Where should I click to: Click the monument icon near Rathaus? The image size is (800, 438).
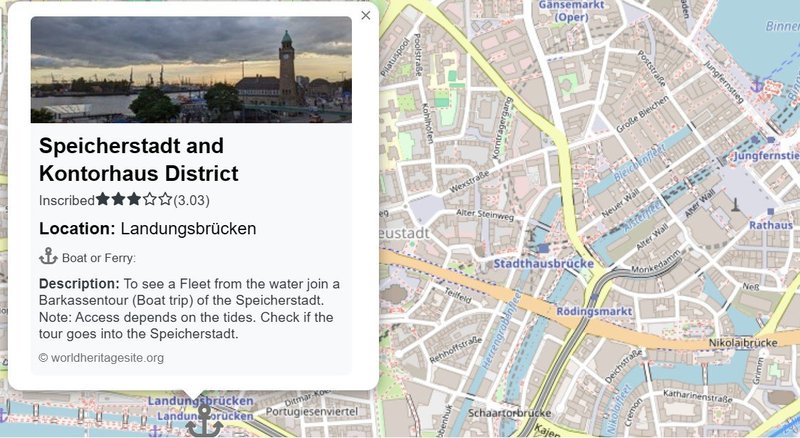tap(735, 204)
